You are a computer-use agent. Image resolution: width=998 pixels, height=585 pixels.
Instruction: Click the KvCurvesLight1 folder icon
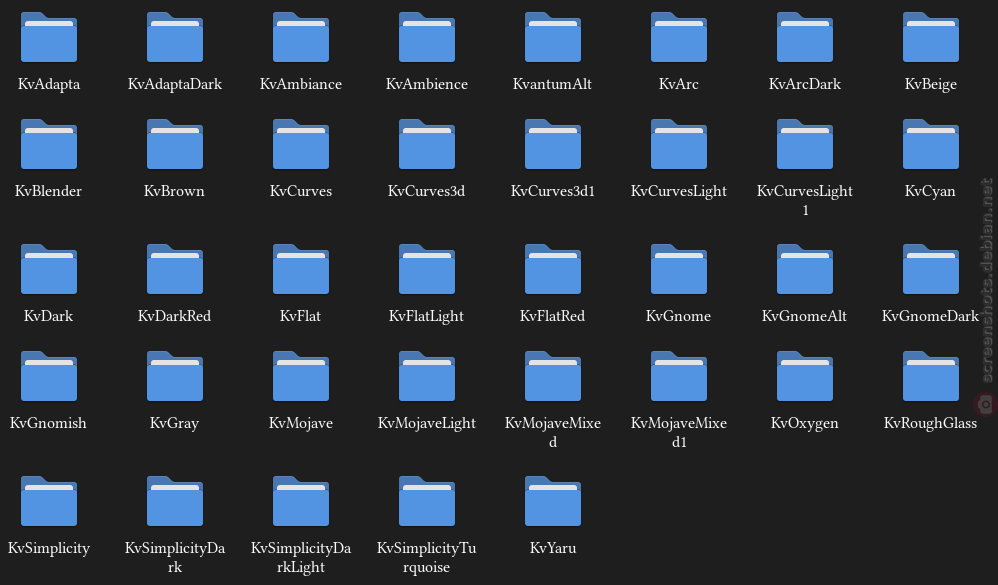point(805,144)
